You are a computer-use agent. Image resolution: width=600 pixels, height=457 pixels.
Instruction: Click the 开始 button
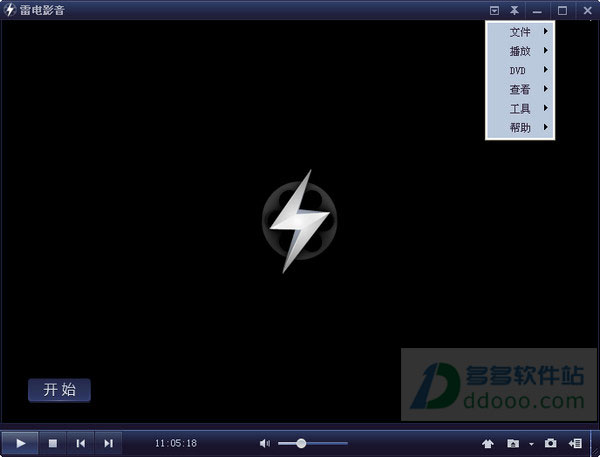coord(59,390)
